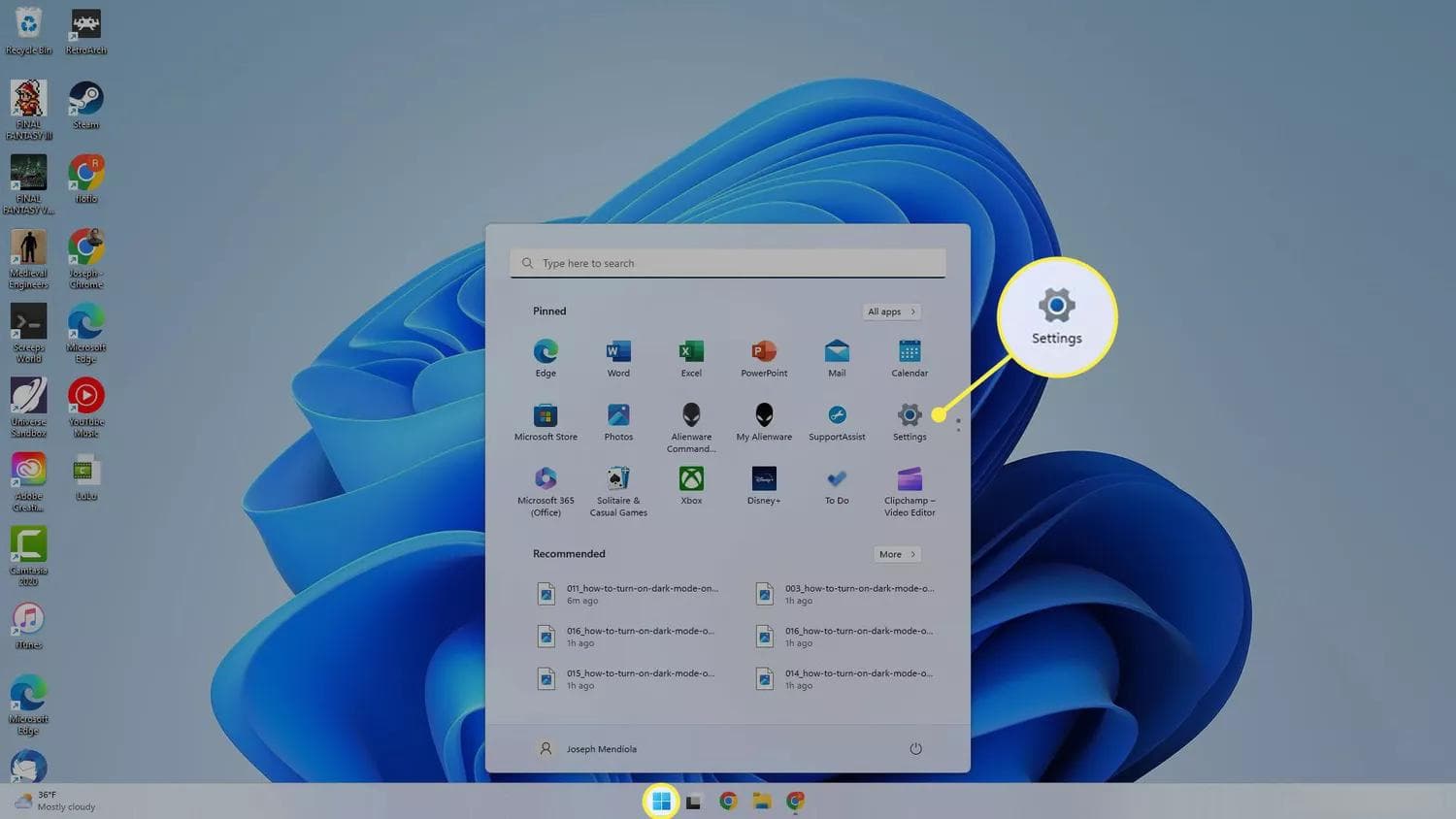Open the Power options button
Viewport: 1456px width, 819px height.
[x=915, y=749]
